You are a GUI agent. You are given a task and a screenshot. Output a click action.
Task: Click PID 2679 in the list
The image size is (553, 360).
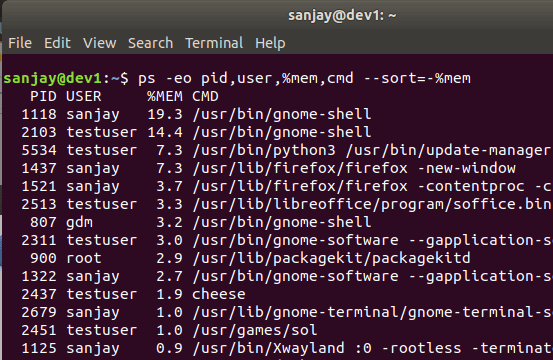tap(39, 312)
